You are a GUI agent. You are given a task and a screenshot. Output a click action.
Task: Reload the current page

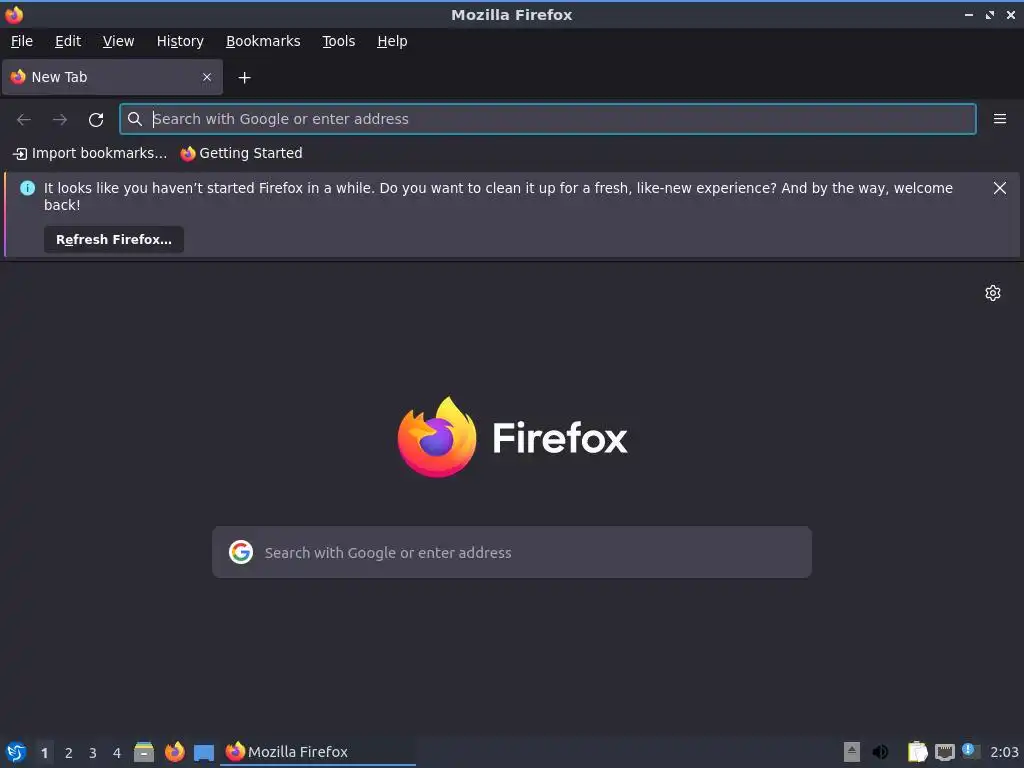tap(96, 120)
